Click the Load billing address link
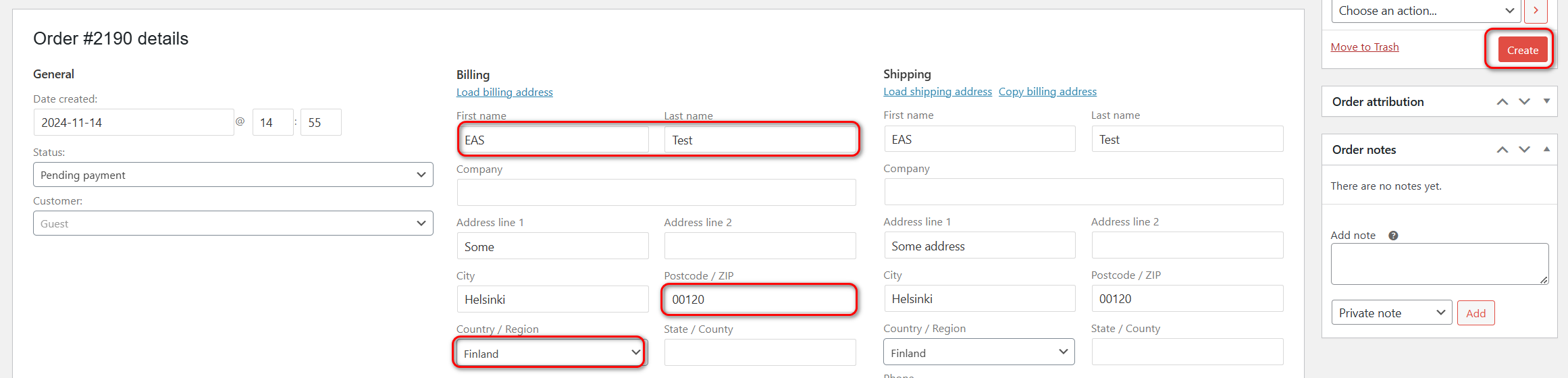Viewport: 1568px width, 378px height. (504, 92)
